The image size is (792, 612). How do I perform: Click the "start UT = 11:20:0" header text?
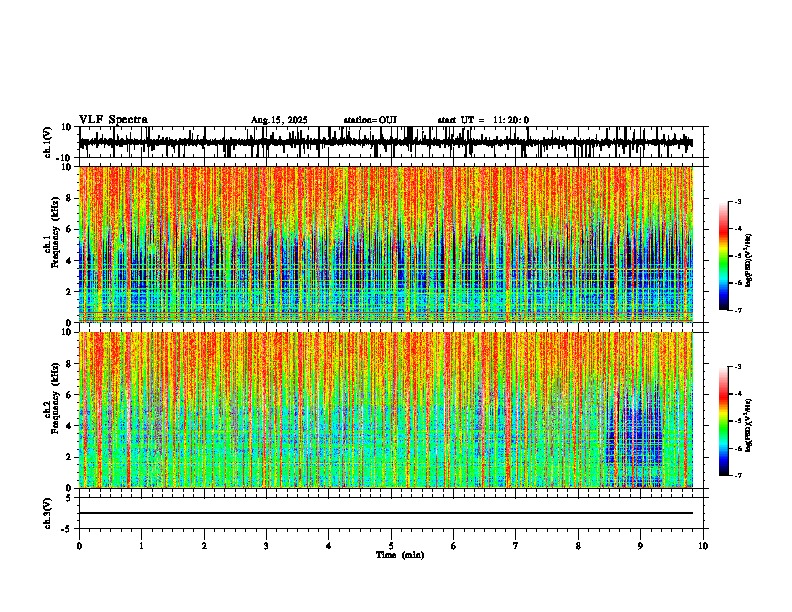[483, 120]
